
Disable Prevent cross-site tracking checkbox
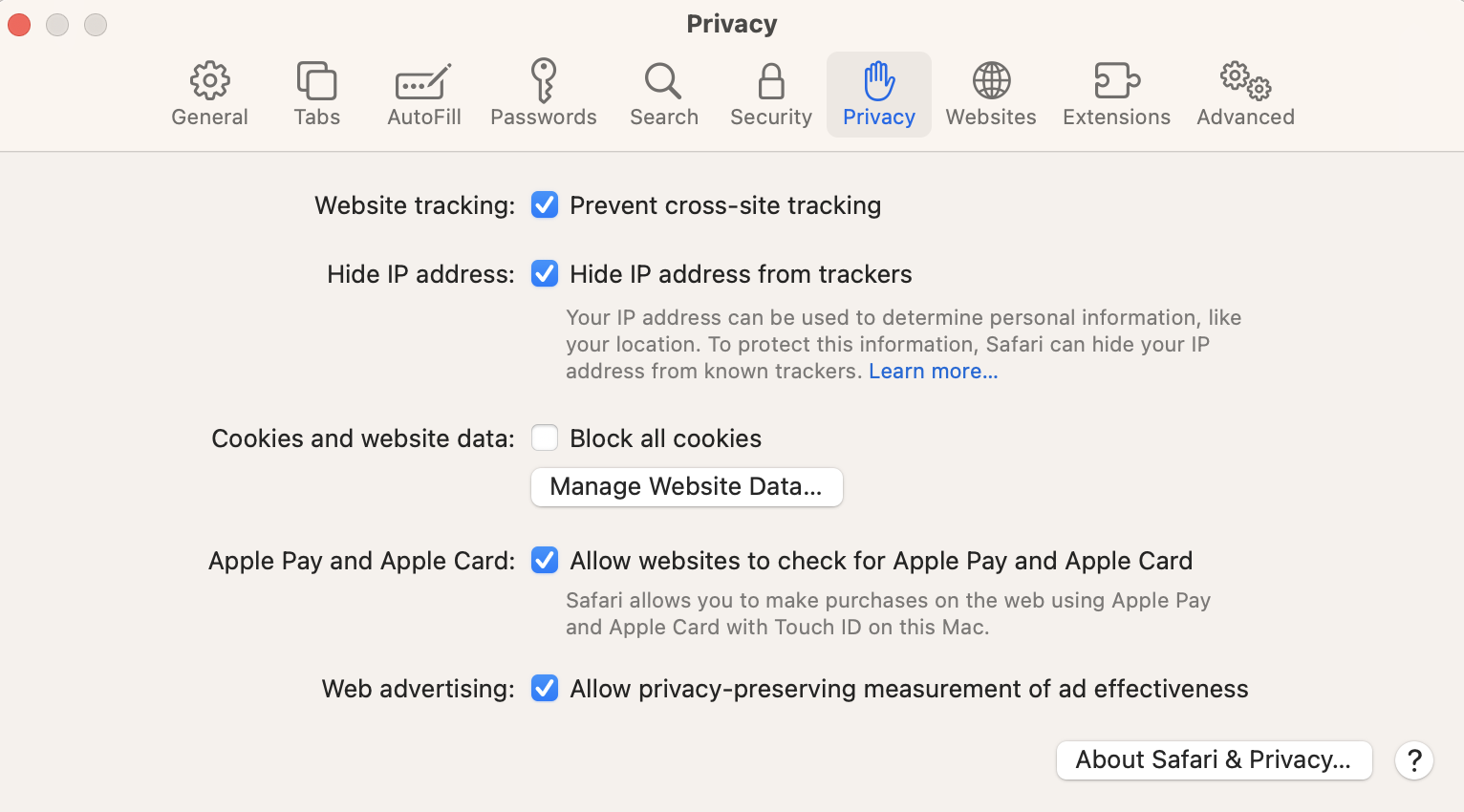[x=545, y=205]
